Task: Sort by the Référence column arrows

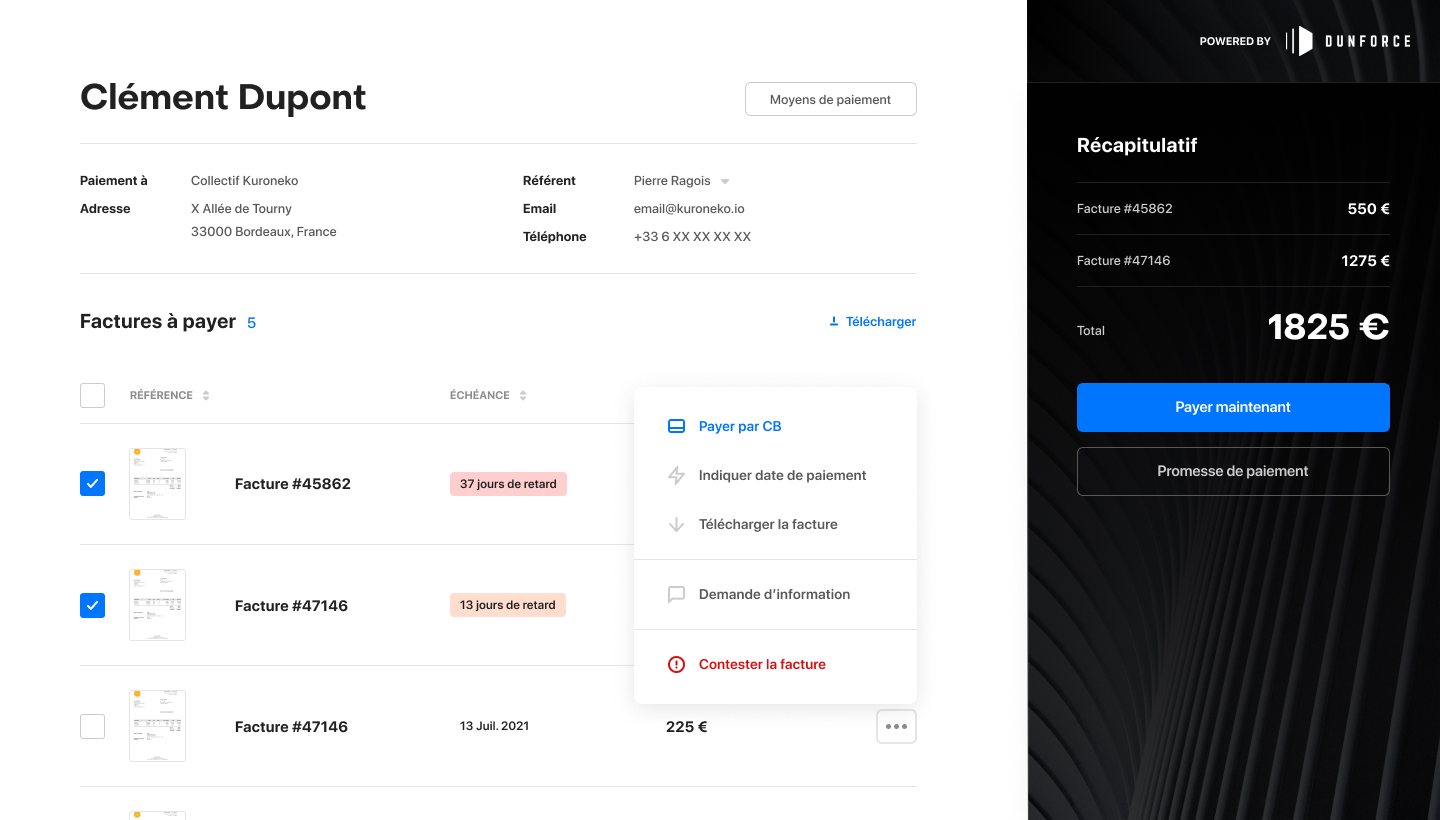Action: tap(206, 395)
